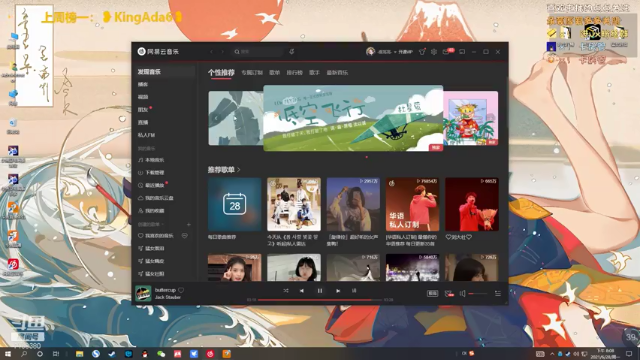Open 发现音乐 in the sidebar
Viewport: 640px width, 360px height.
164,72
